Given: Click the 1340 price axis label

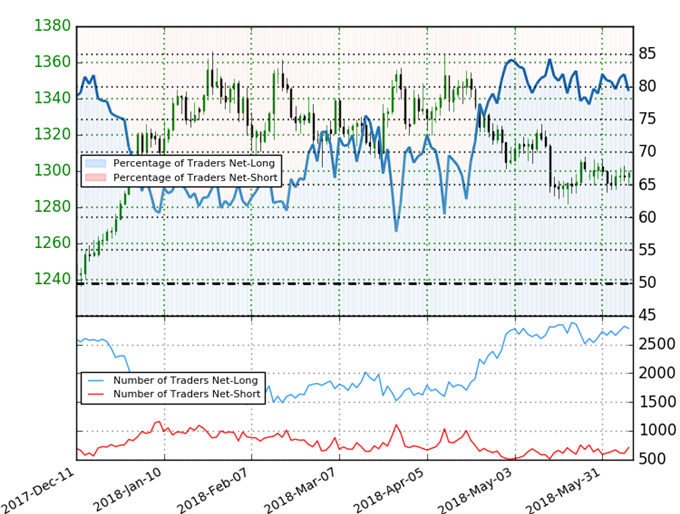Looking at the screenshot, I should click(x=52, y=98).
